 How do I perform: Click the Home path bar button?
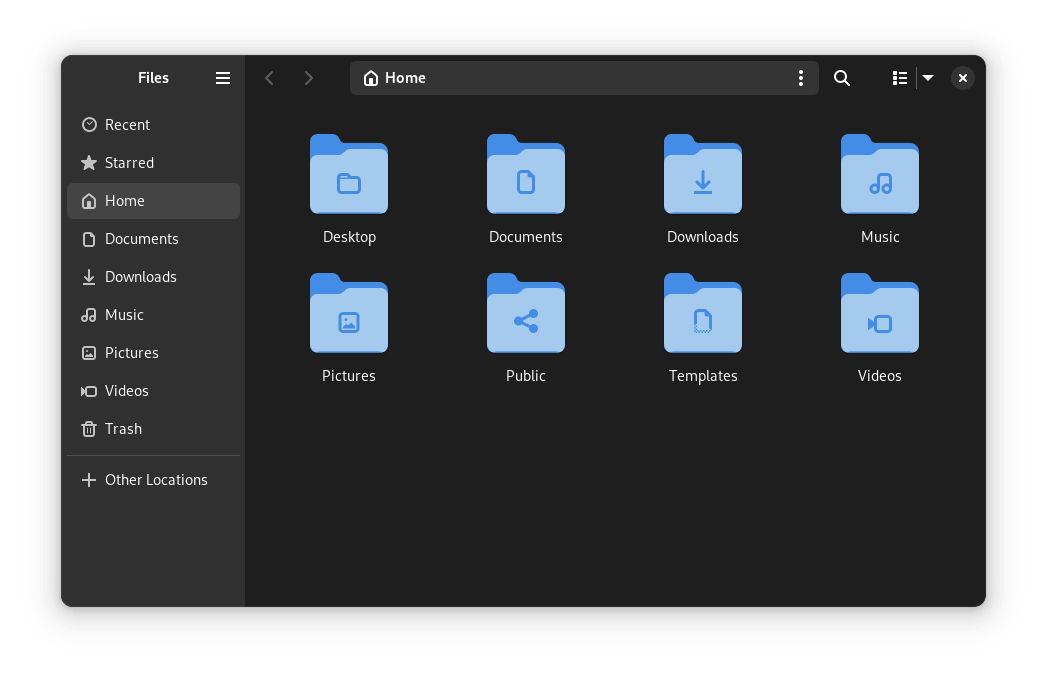tap(395, 78)
